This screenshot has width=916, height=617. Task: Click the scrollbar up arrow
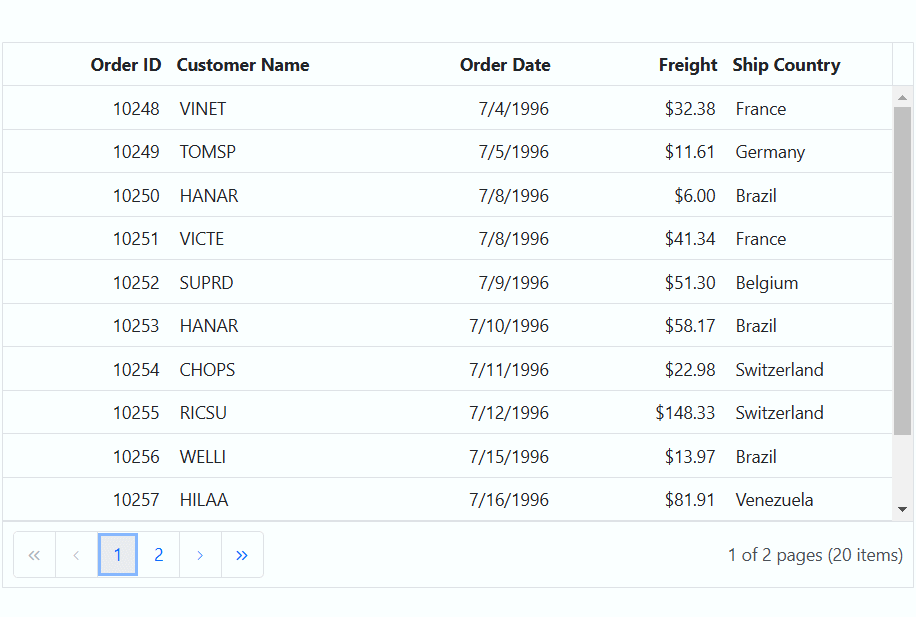pos(903,98)
